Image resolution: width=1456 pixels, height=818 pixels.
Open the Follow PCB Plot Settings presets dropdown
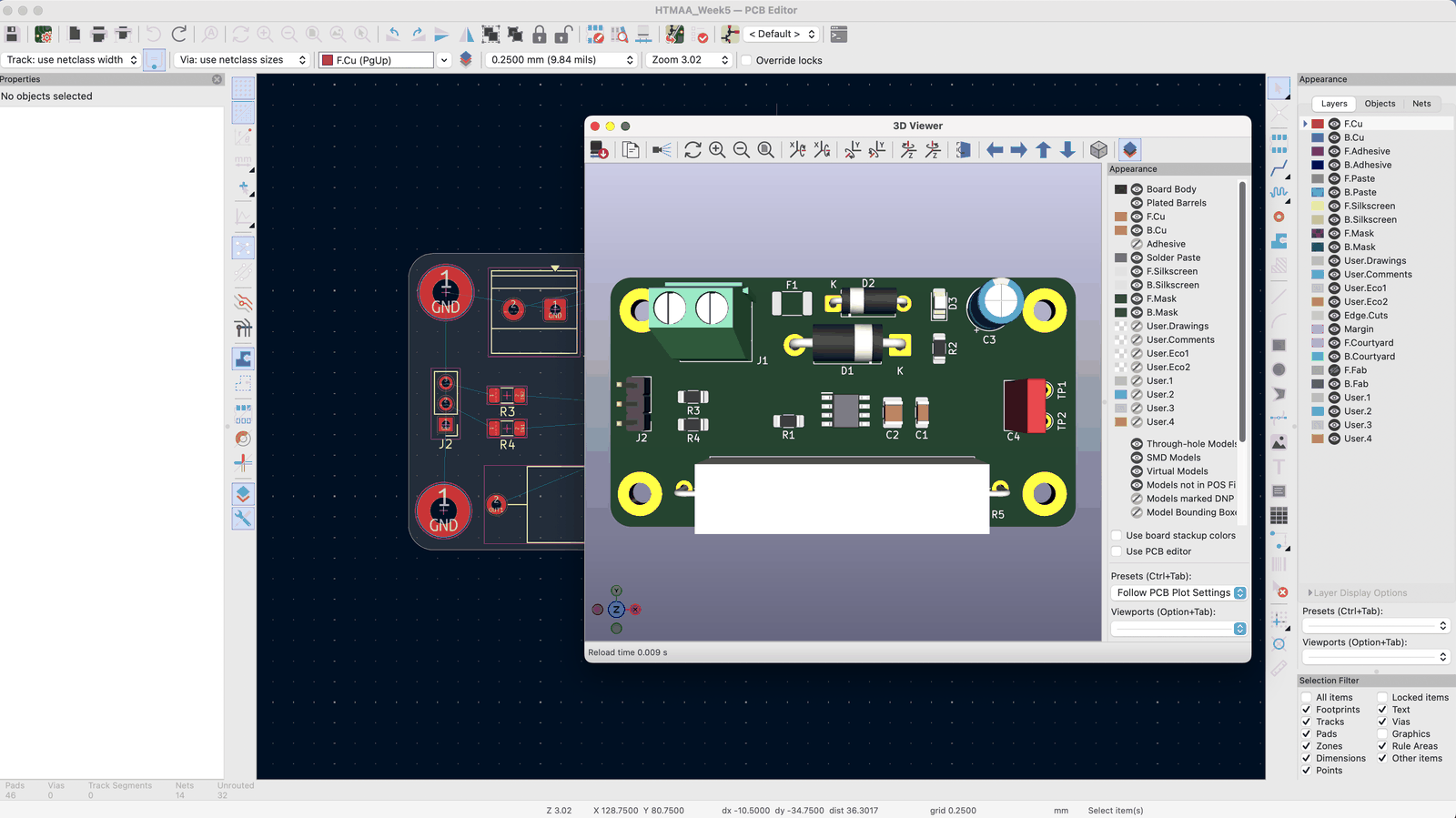pyautogui.click(x=1178, y=592)
